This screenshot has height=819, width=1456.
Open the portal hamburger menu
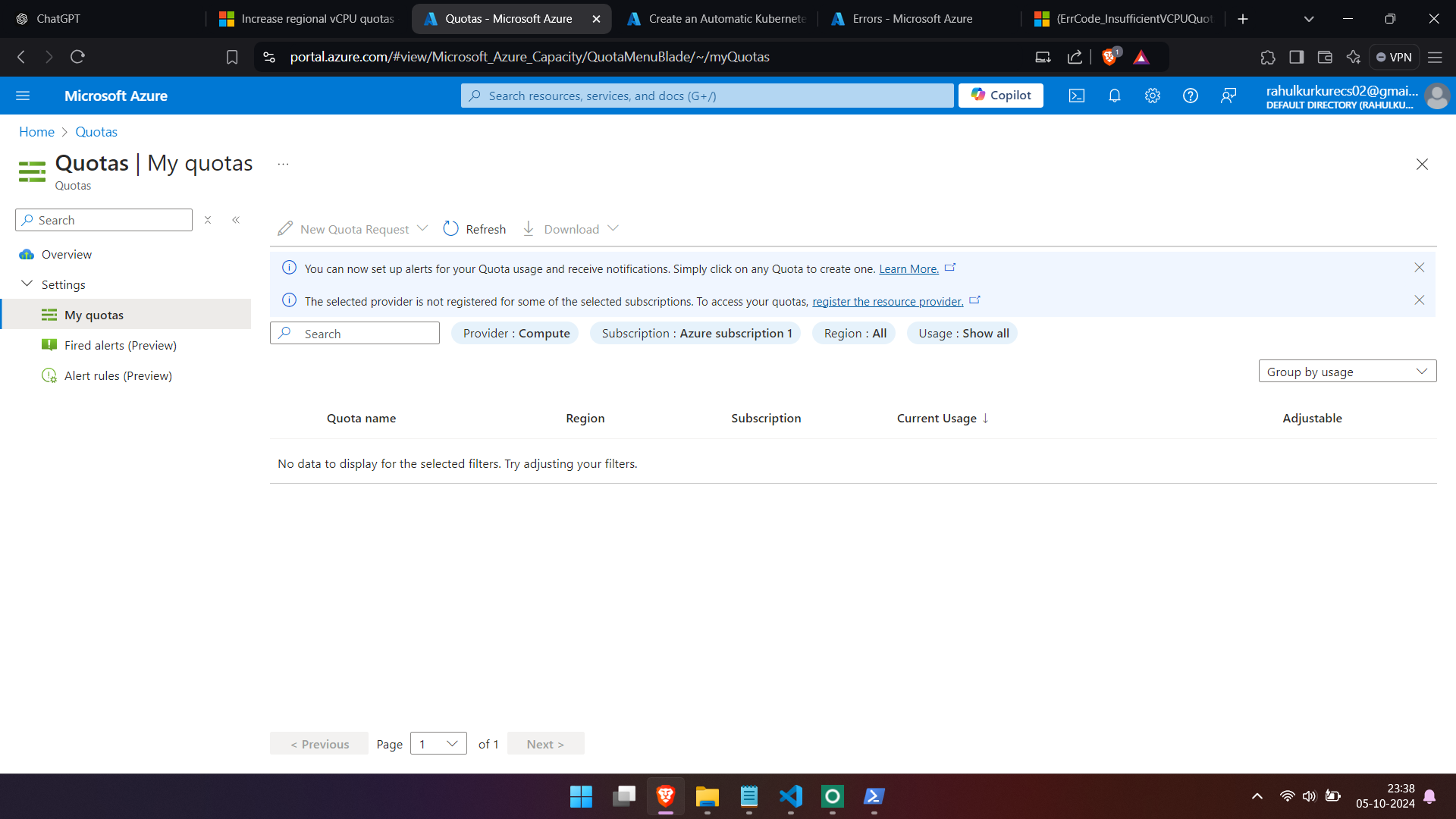tap(23, 96)
